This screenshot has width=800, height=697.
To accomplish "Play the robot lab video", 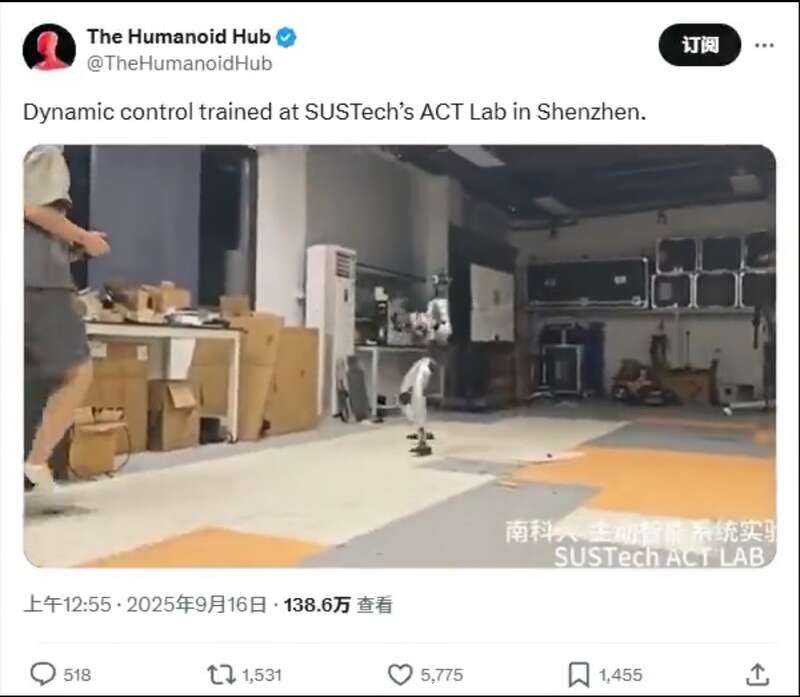I will [x=399, y=356].
